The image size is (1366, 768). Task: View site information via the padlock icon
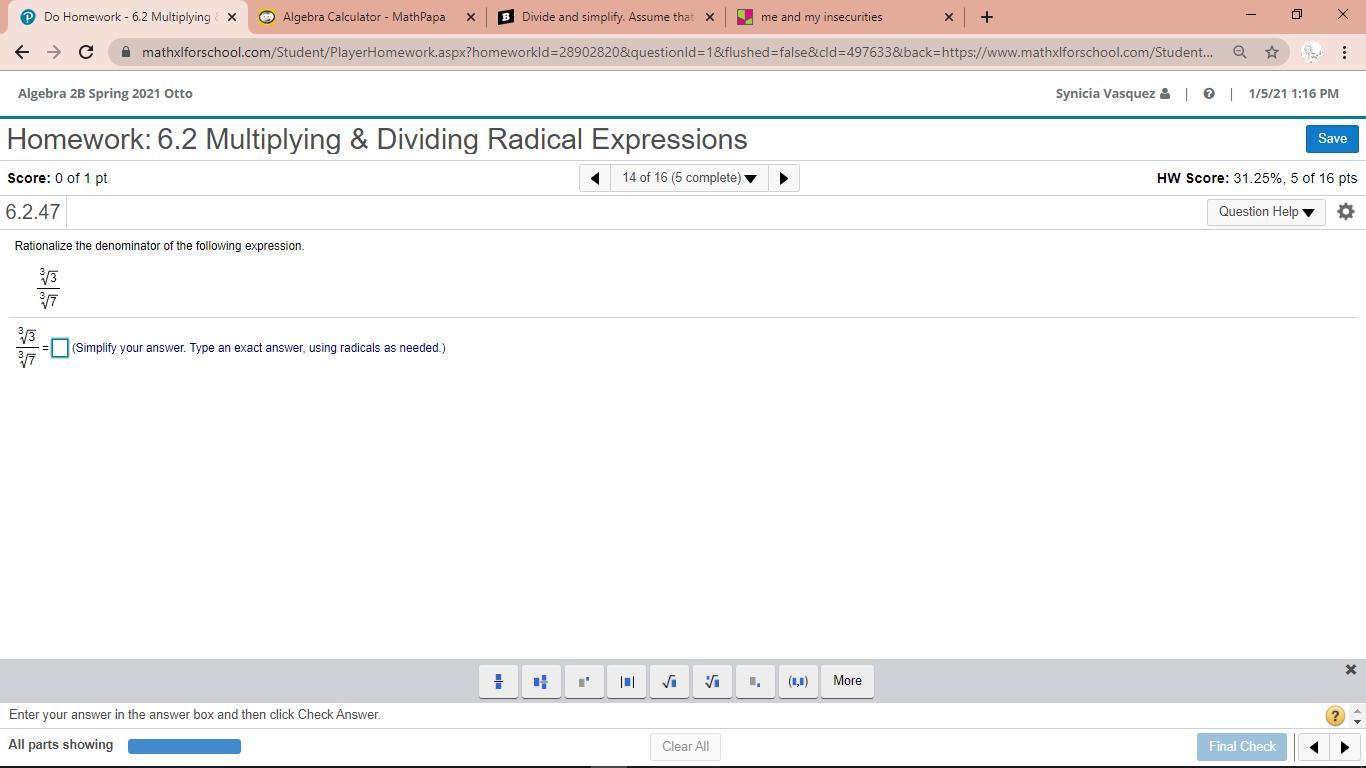coord(126,52)
